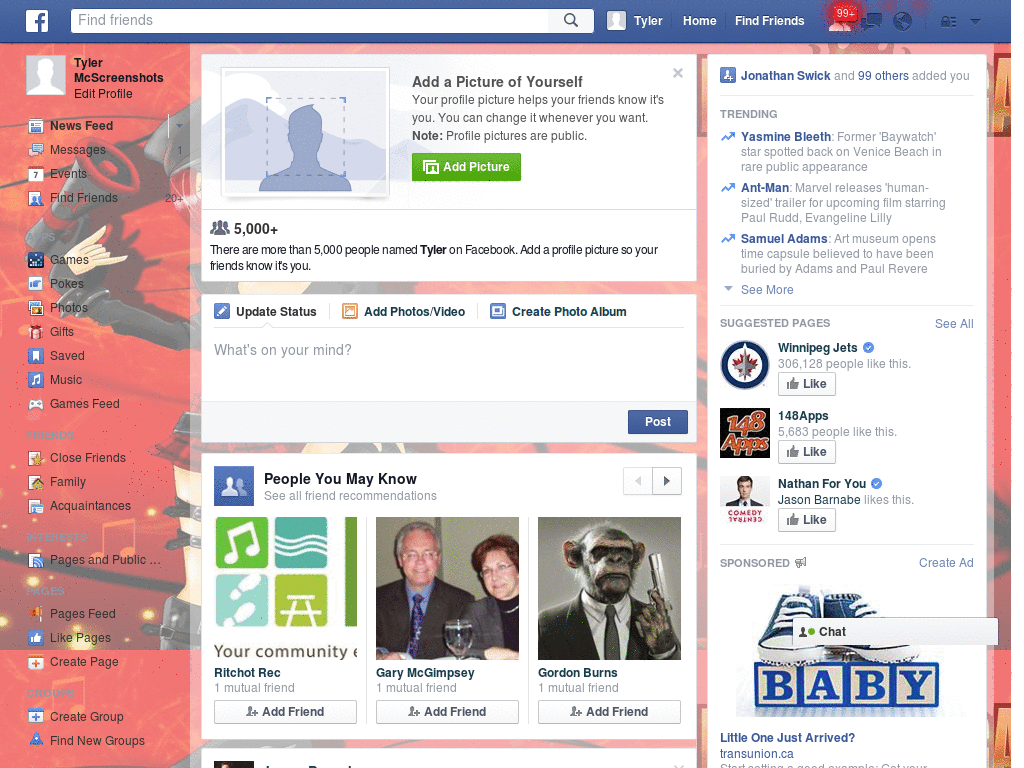Add Ritchot Rec as friend
This screenshot has width=1024, height=768.
click(x=285, y=712)
